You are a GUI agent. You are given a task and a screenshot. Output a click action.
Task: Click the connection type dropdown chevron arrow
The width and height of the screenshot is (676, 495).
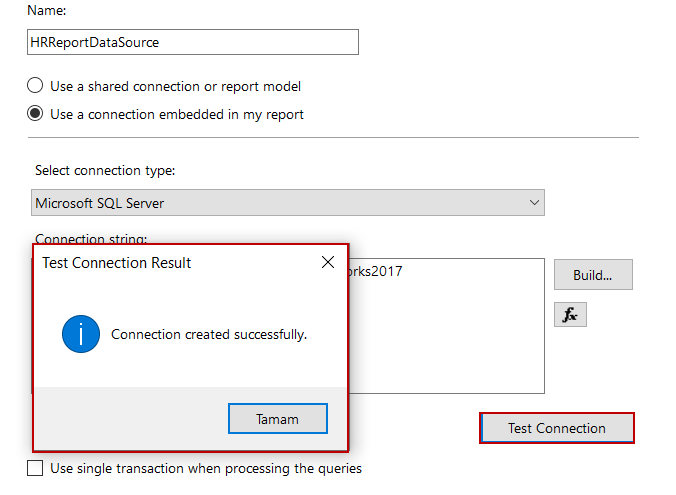[x=532, y=203]
